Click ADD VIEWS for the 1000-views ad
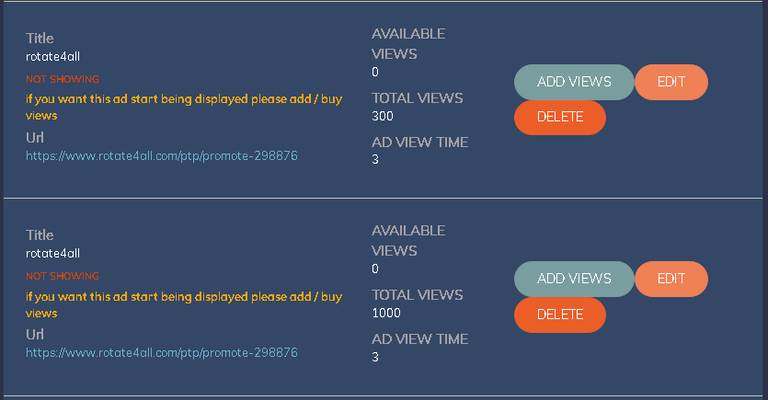 573,279
